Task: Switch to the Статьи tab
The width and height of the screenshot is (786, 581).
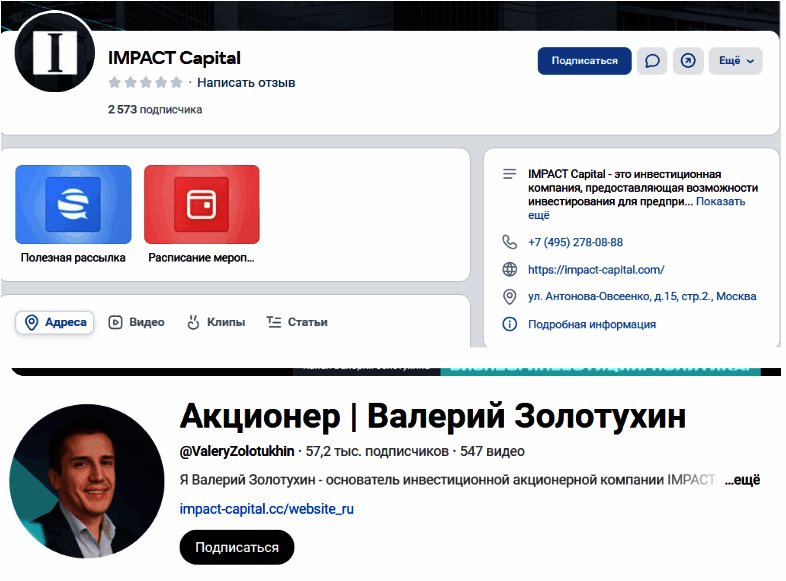Action: click(x=297, y=322)
